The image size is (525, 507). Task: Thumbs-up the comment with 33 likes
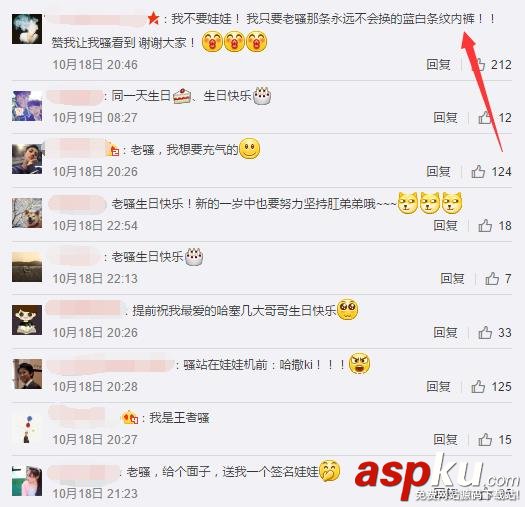485,333
